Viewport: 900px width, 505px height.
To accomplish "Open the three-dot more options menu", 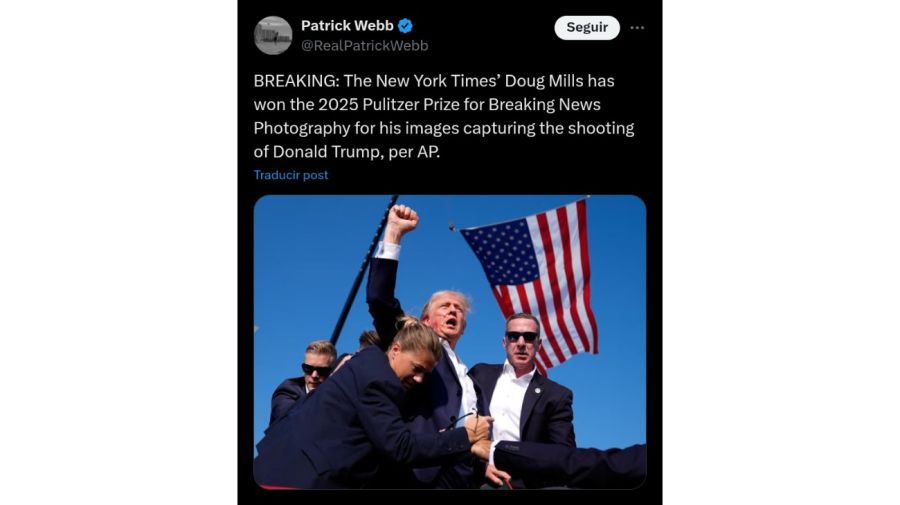I will (x=637, y=28).
